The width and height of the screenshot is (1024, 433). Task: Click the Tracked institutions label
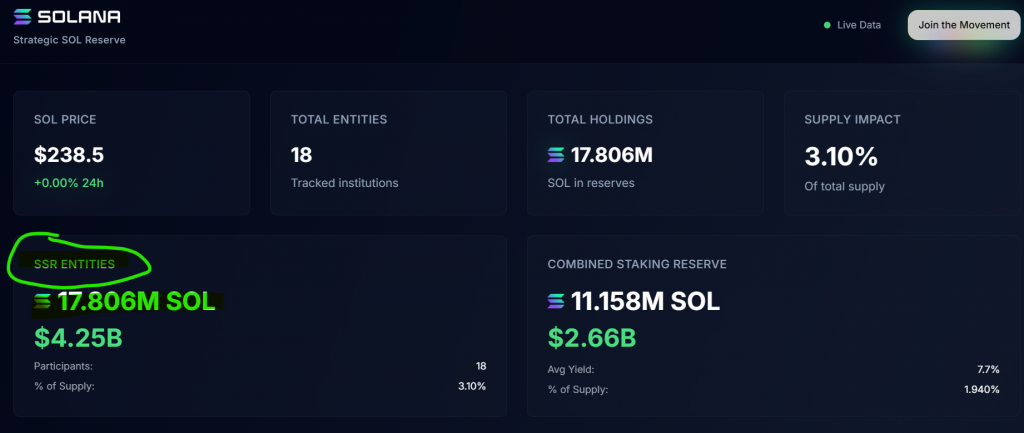(x=344, y=183)
